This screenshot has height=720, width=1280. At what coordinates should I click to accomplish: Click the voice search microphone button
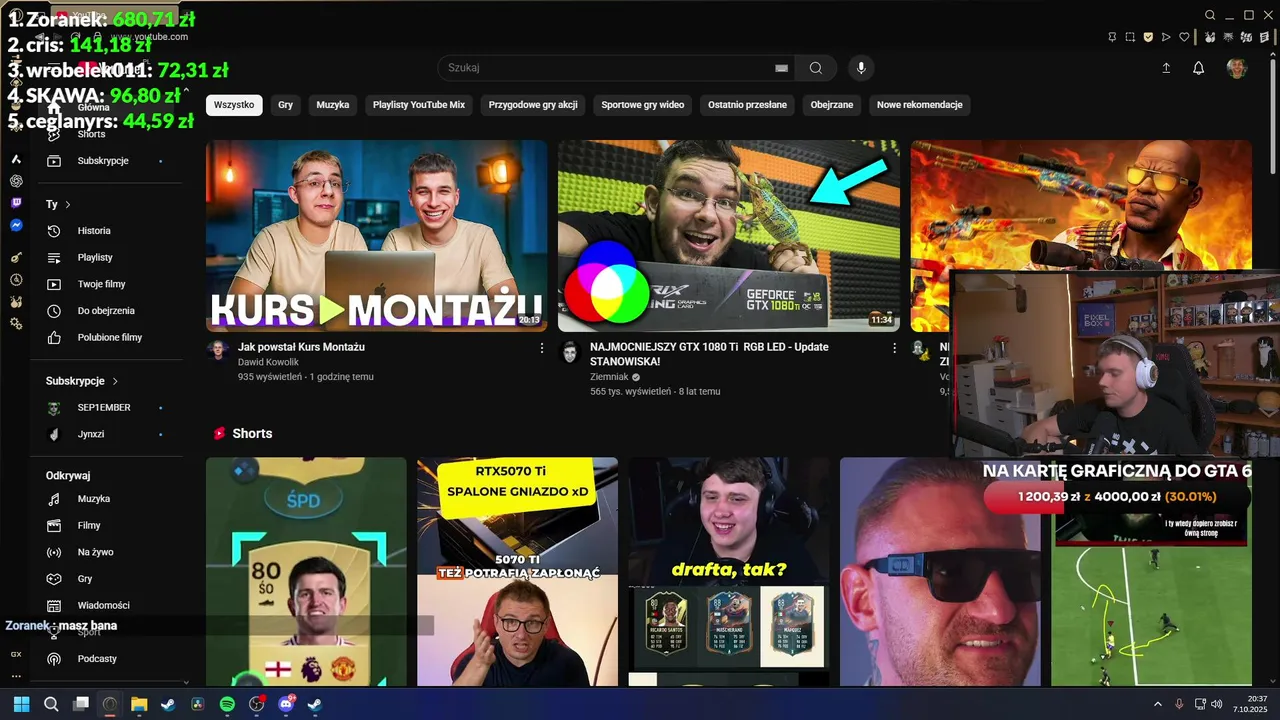(861, 68)
